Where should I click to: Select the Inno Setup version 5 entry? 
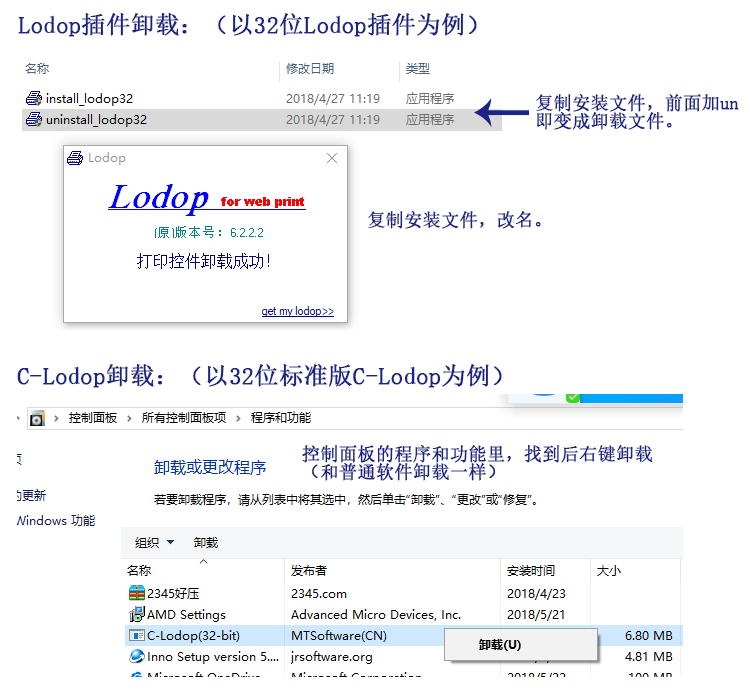point(213,657)
